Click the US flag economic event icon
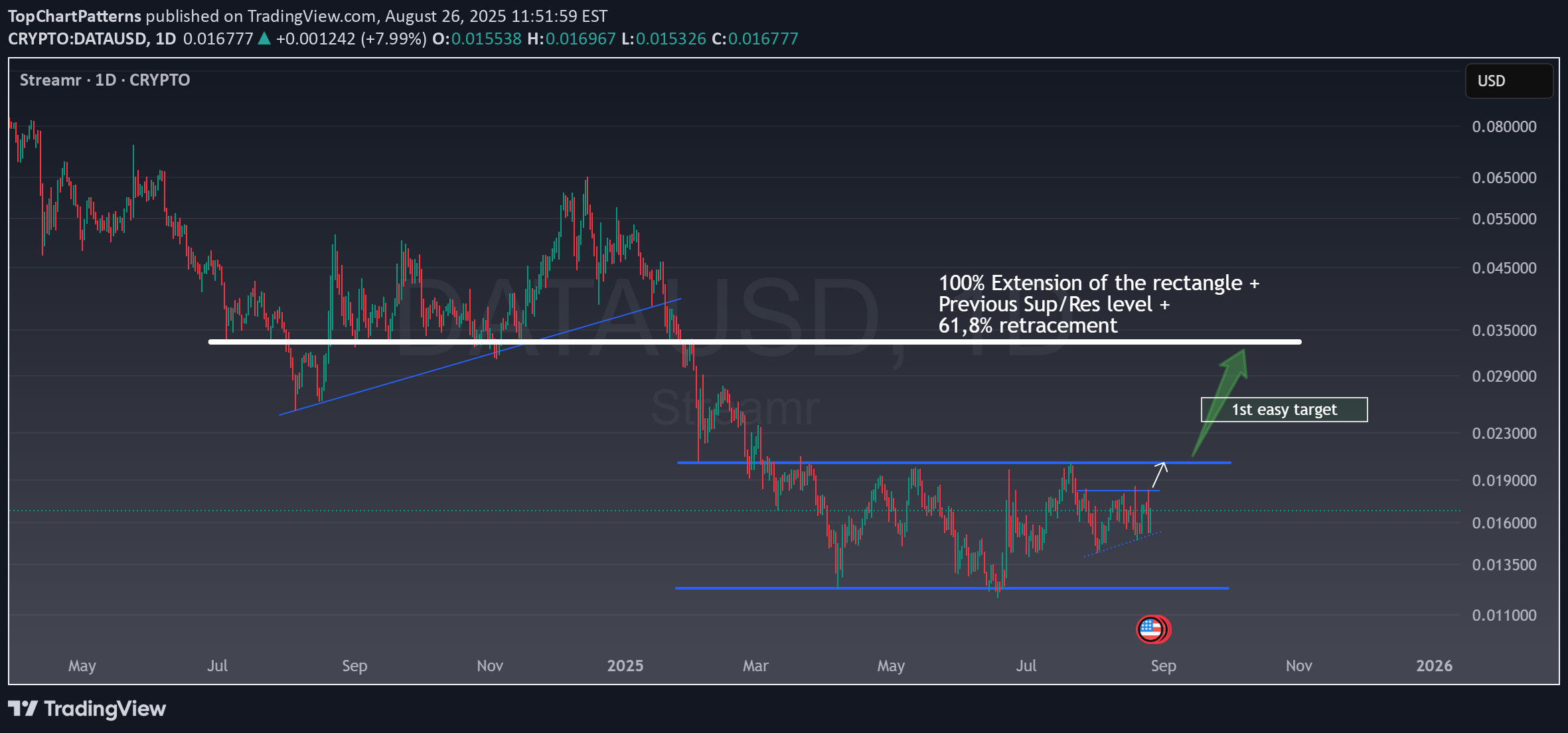1568x733 pixels. [x=1150, y=629]
